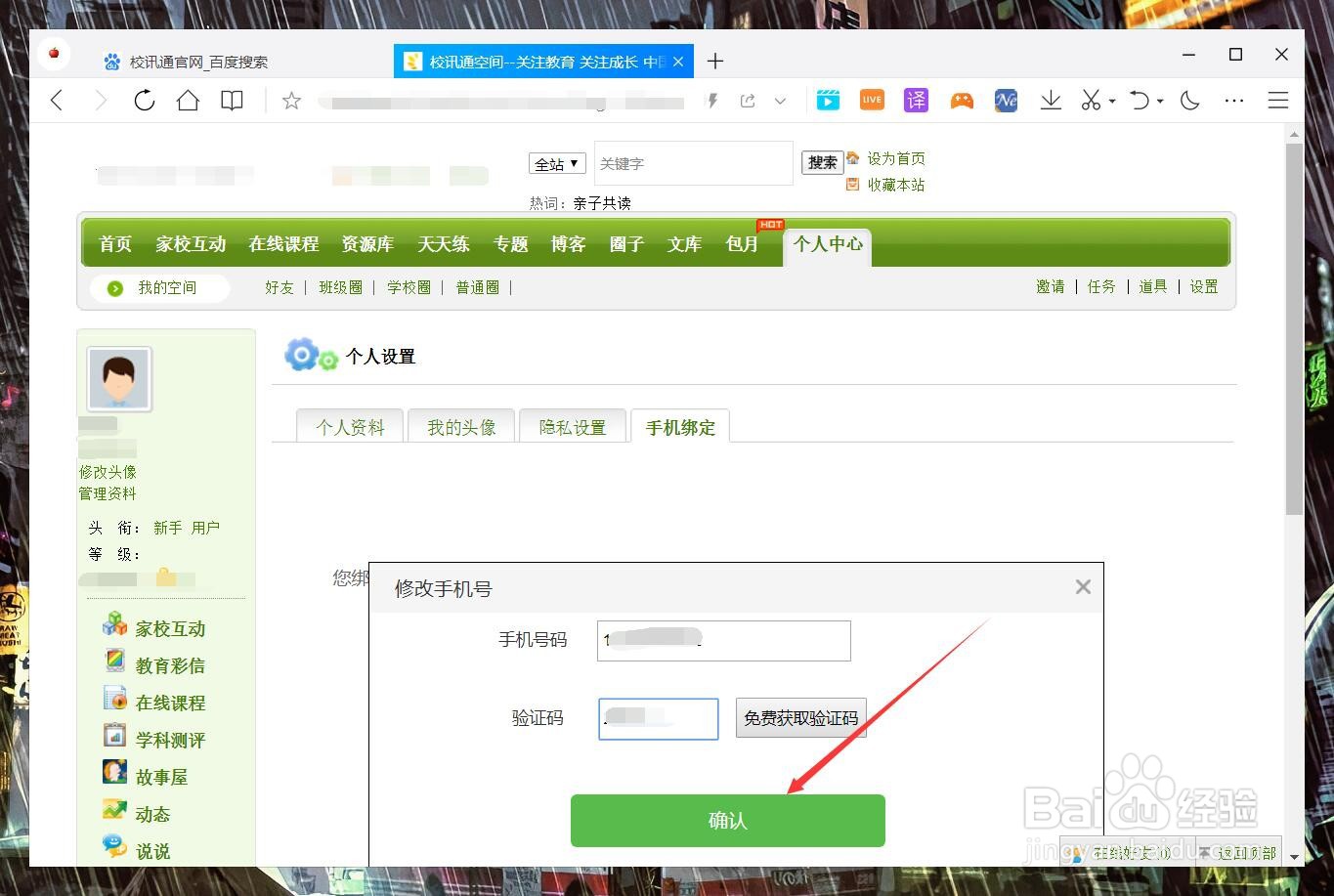Open the downloads arrow icon
1334x896 pixels.
pyautogui.click(x=1051, y=100)
